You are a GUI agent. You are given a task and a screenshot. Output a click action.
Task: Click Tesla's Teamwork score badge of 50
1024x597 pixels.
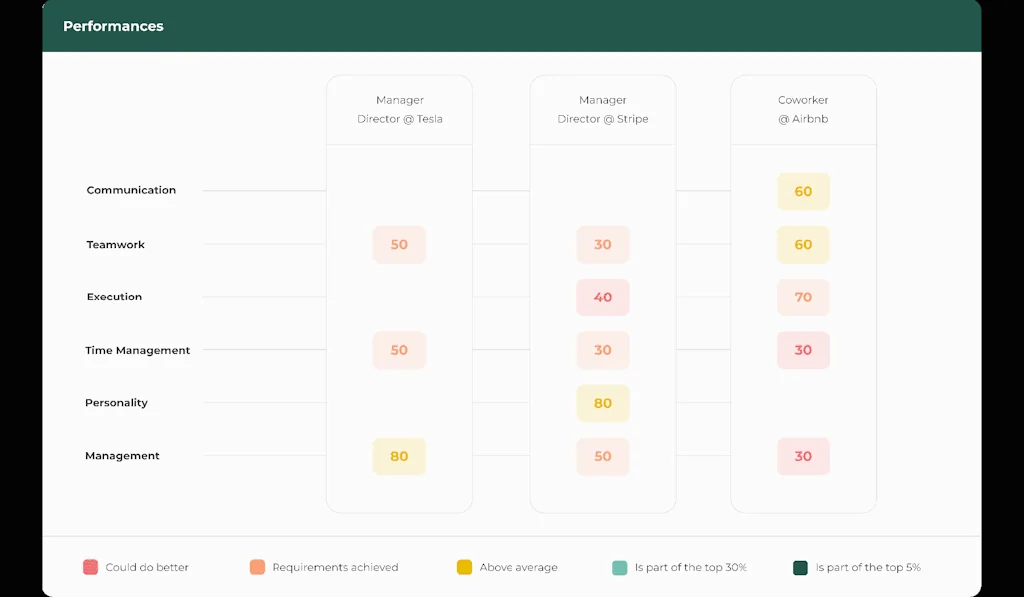pos(399,245)
